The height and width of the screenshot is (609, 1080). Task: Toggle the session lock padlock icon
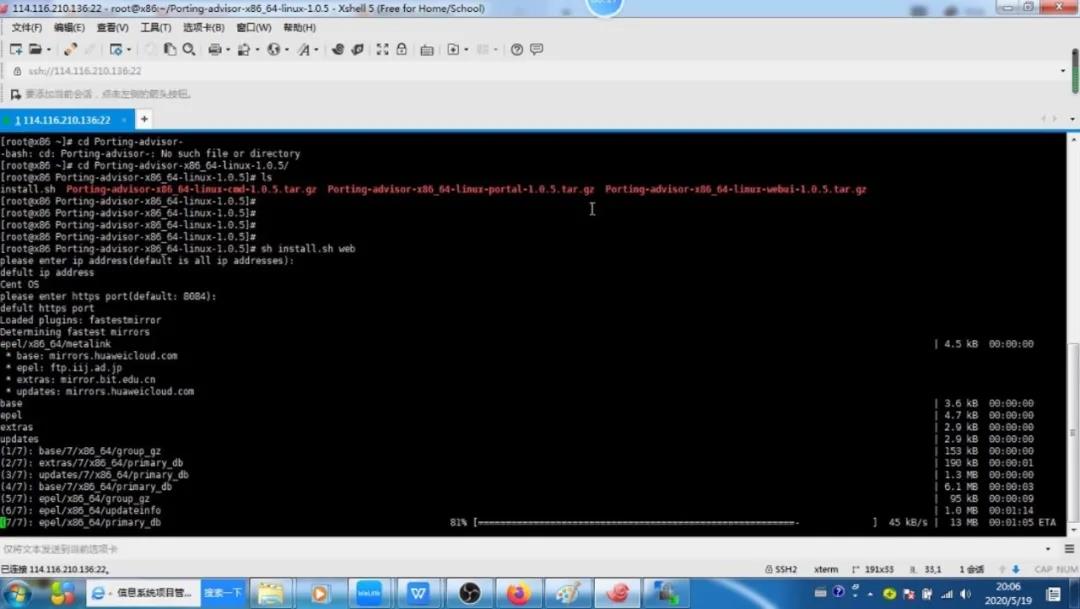[x=401, y=49]
